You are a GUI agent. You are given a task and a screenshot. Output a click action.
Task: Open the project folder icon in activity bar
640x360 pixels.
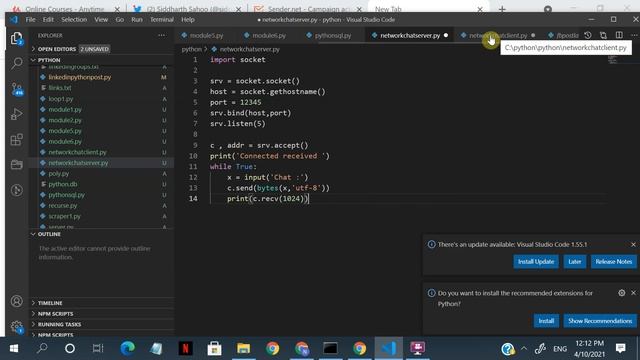pos(16,164)
